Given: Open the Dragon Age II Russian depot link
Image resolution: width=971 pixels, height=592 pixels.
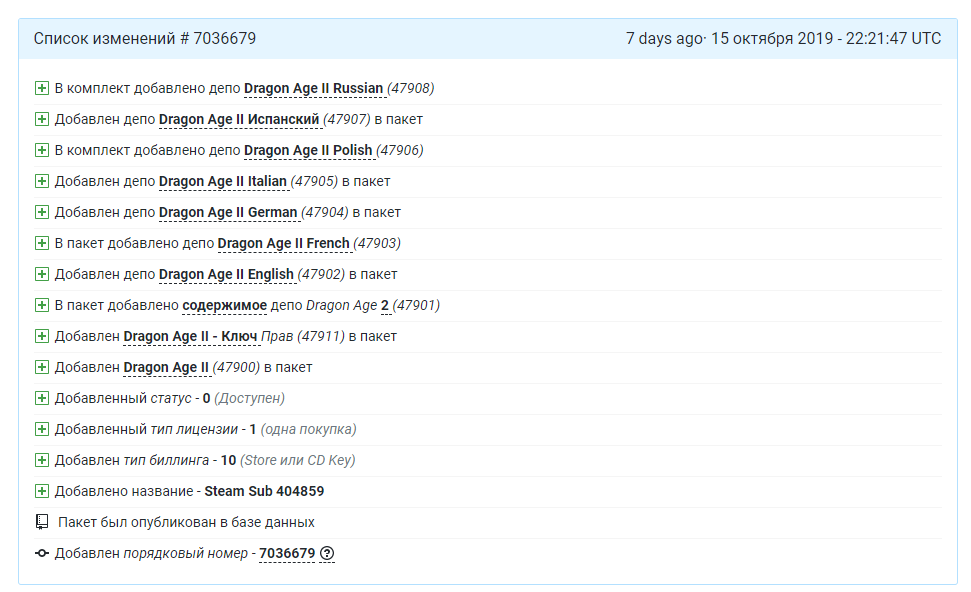Looking at the screenshot, I should (313, 89).
